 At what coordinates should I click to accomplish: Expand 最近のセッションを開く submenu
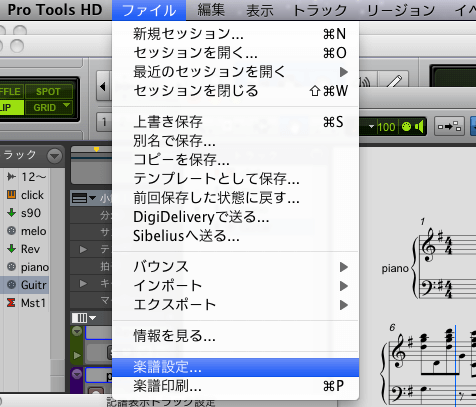coord(235,72)
